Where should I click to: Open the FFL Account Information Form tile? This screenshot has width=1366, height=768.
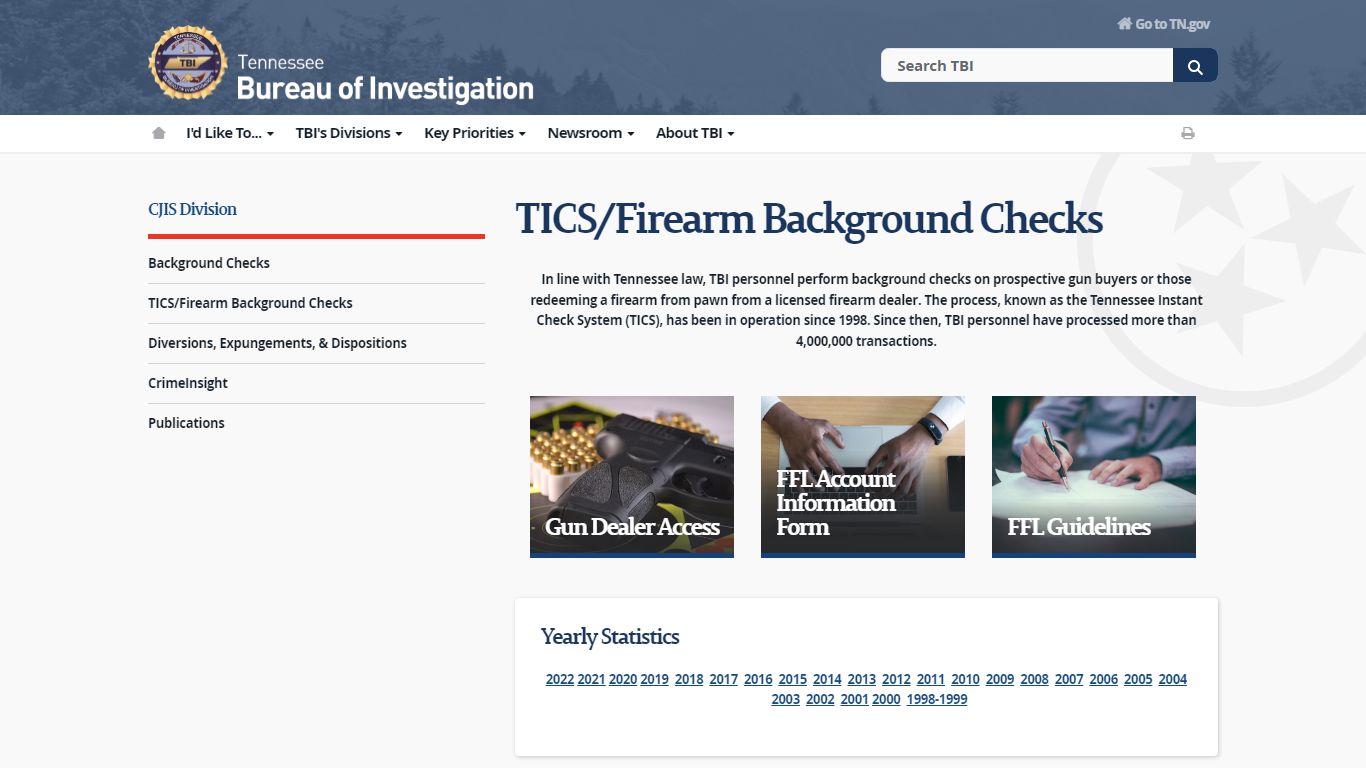point(863,477)
